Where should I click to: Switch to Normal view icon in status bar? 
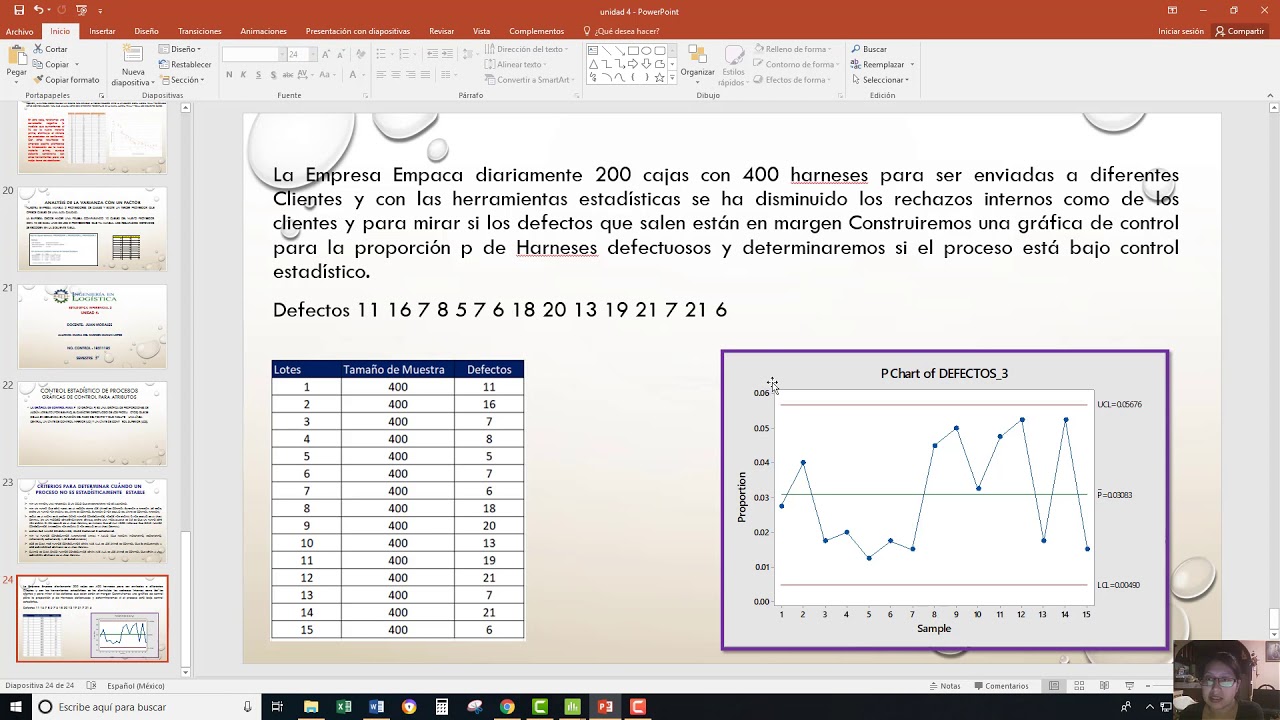[1054, 686]
